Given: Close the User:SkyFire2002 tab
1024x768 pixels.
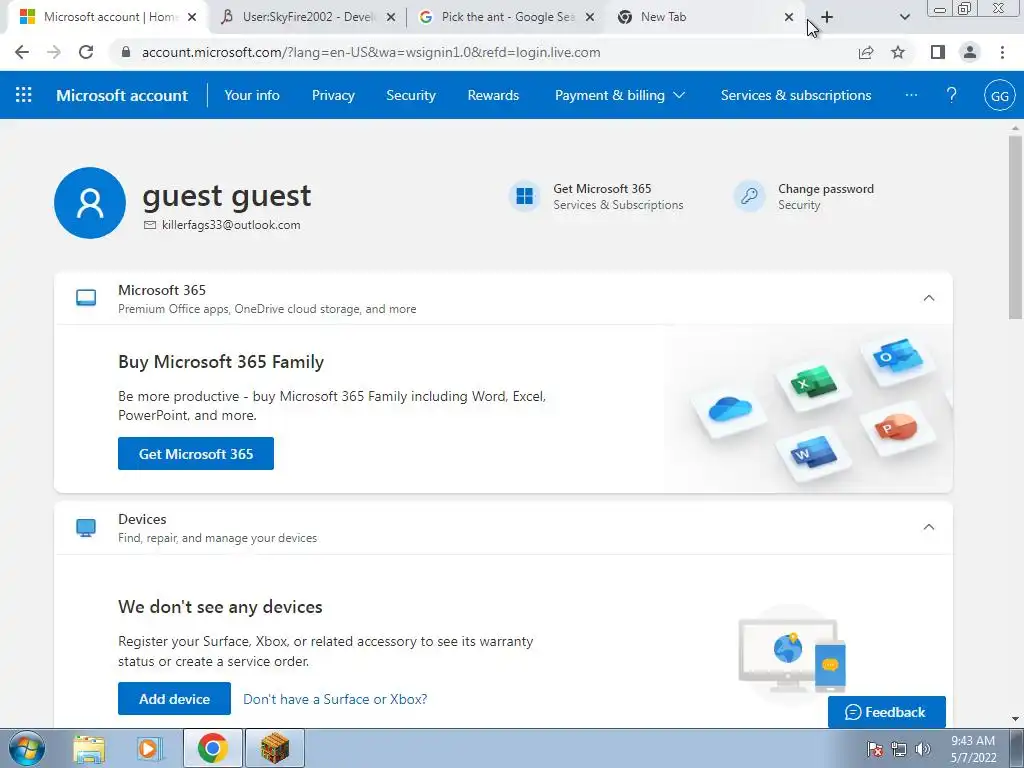Looking at the screenshot, I should tap(391, 17).
